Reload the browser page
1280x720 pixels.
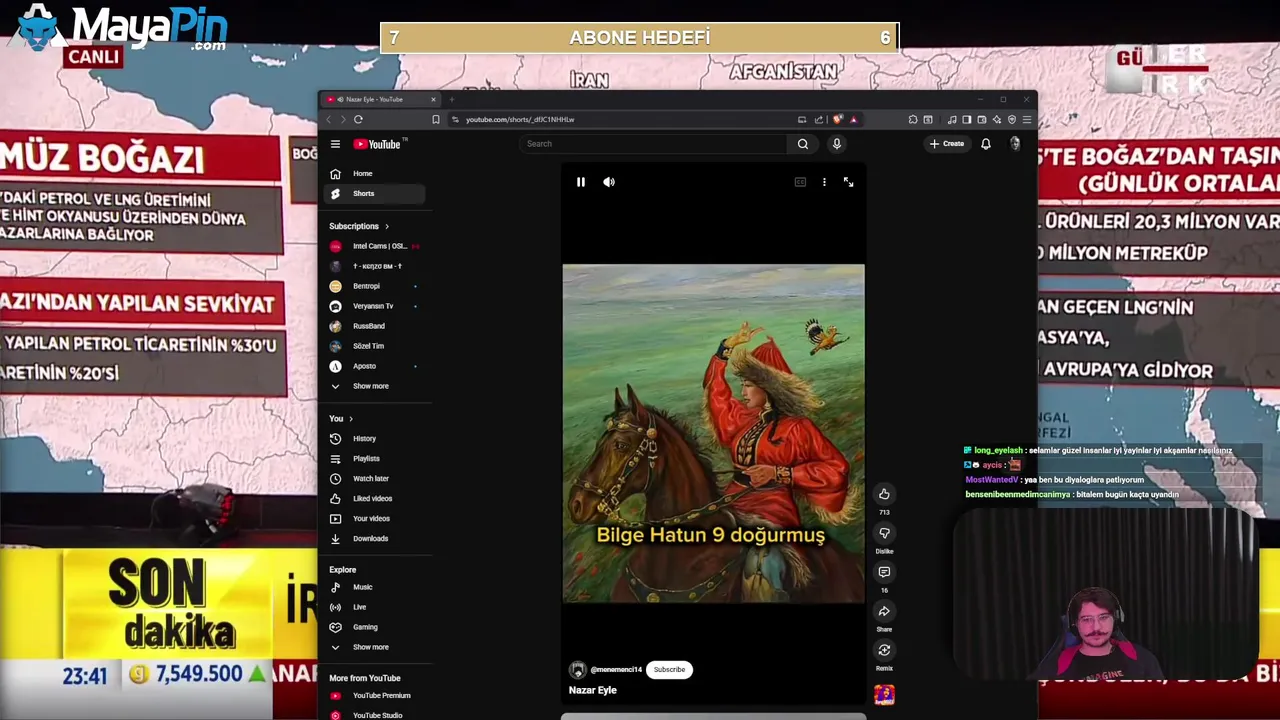point(358,120)
